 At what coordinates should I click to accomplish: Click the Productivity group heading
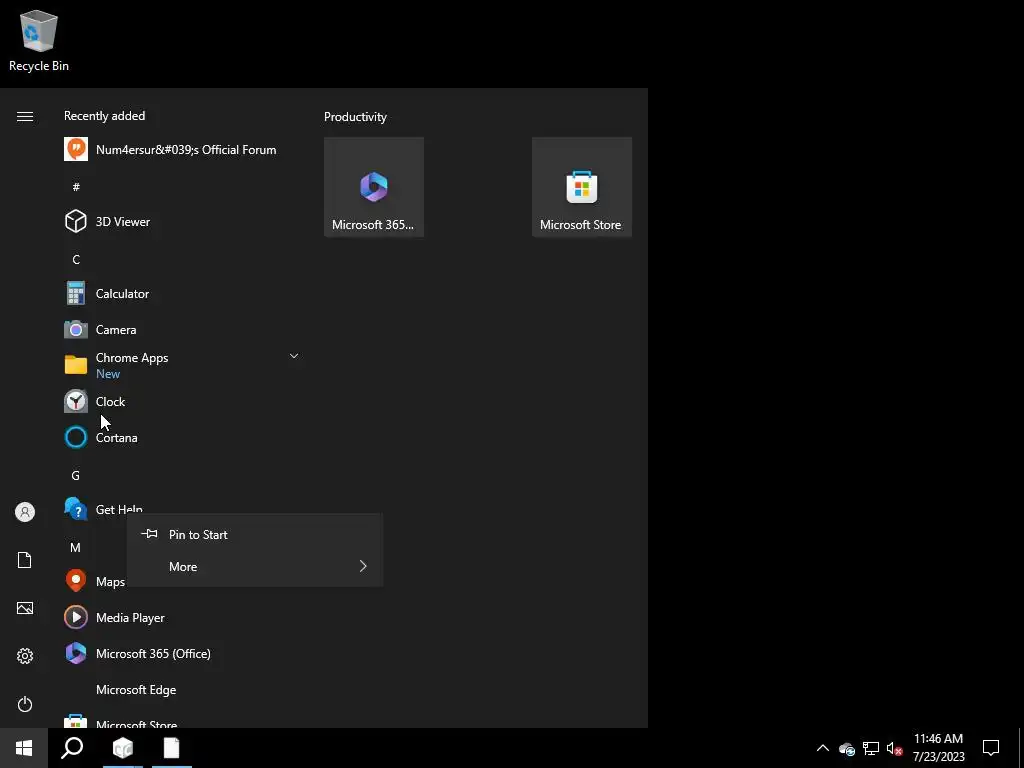click(355, 117)
